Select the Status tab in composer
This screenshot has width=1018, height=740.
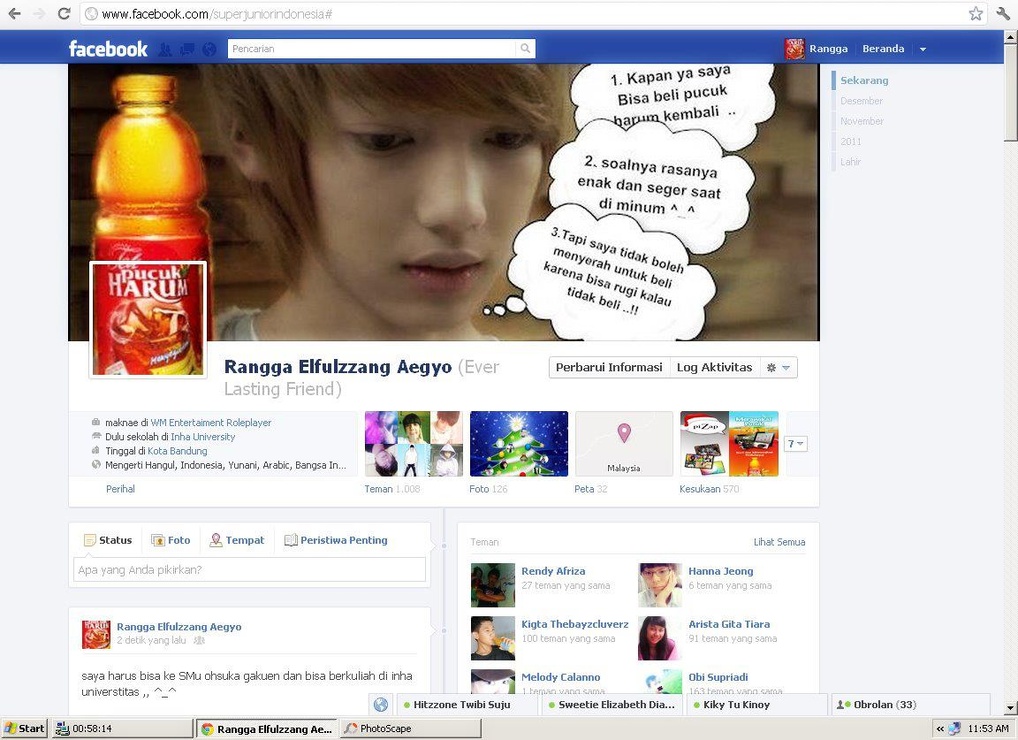108,540
